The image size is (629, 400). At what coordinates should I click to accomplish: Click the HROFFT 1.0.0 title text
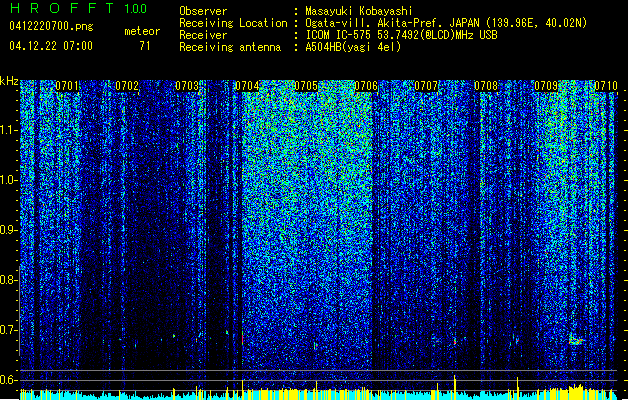tap(78, 8)
